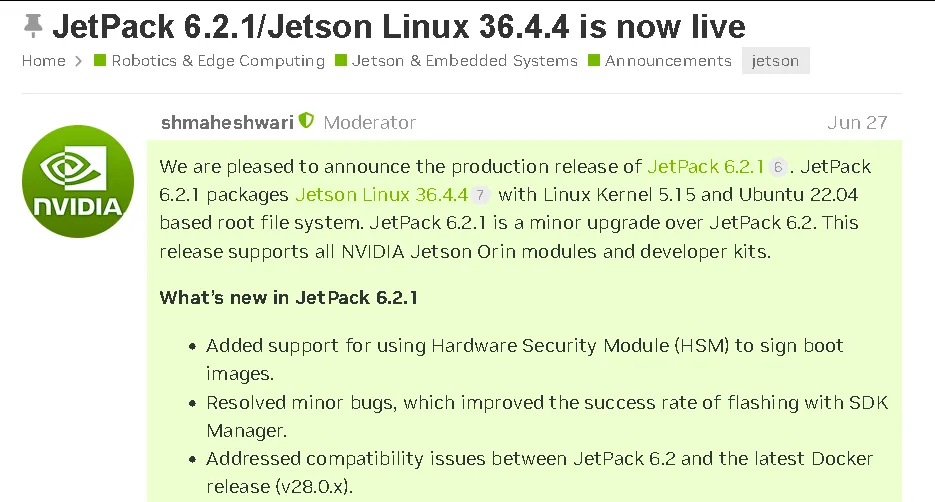The height and width of the screenshot is (502, 935).
Task: Follow the Jetson Linux 36.4.4 link
Action: [382, 194]
